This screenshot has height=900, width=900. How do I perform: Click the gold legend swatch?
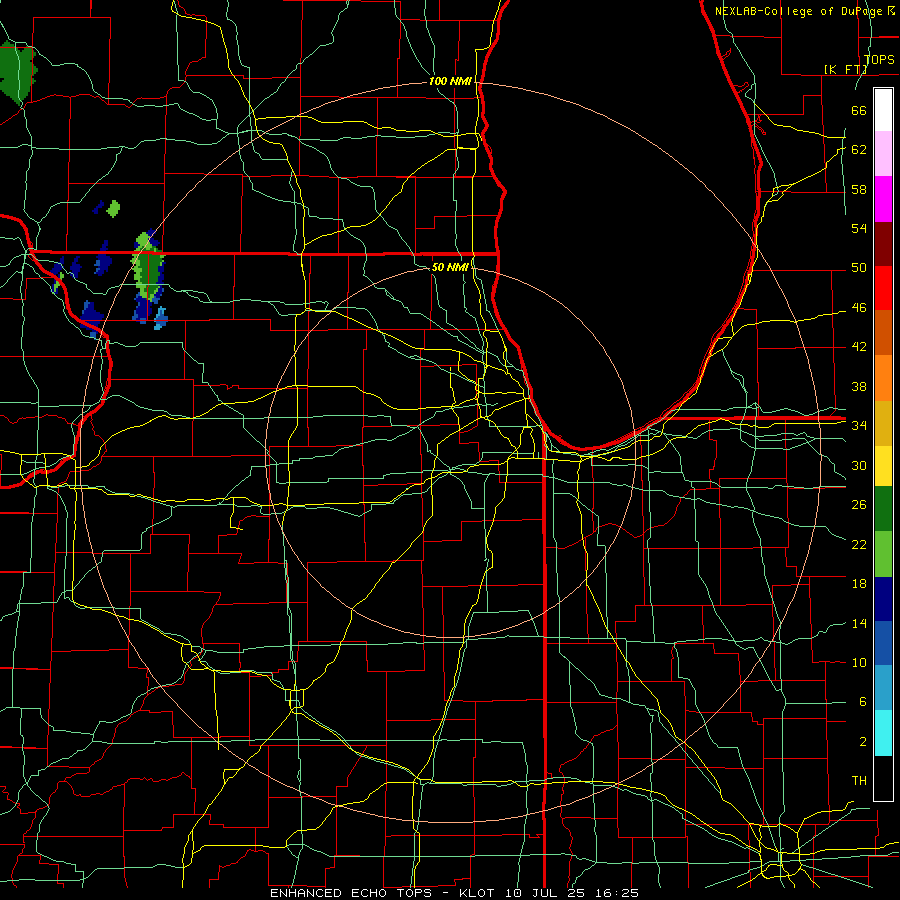(883, 422)
